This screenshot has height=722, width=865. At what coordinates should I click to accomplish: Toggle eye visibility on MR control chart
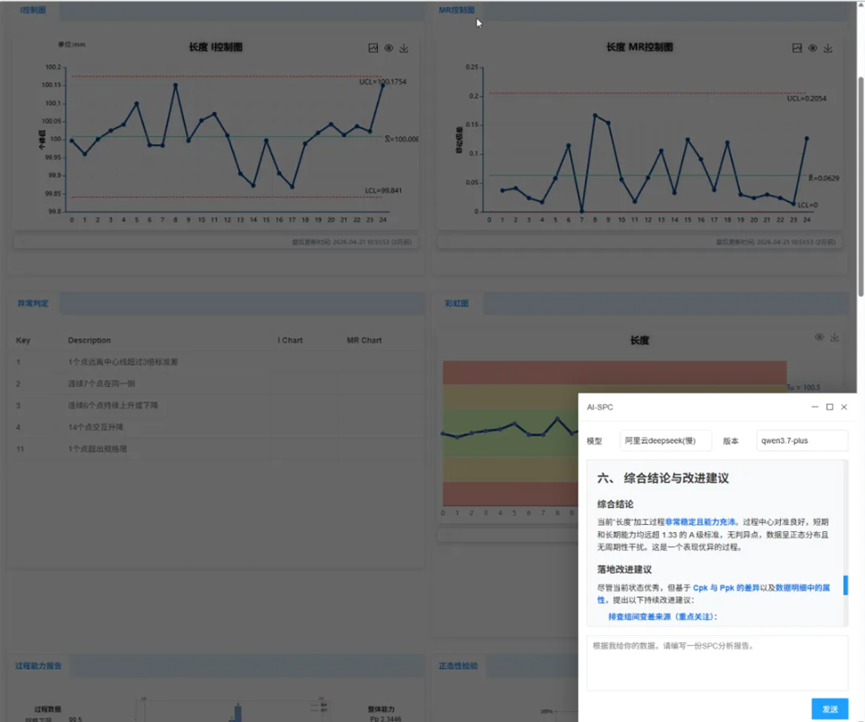(x=813, y=49)
